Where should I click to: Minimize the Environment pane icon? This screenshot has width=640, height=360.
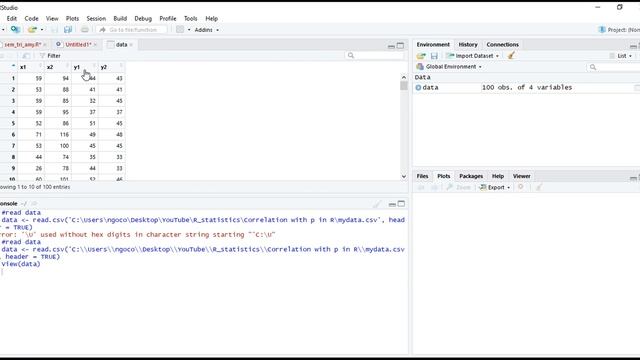click(x=633, y=46)
